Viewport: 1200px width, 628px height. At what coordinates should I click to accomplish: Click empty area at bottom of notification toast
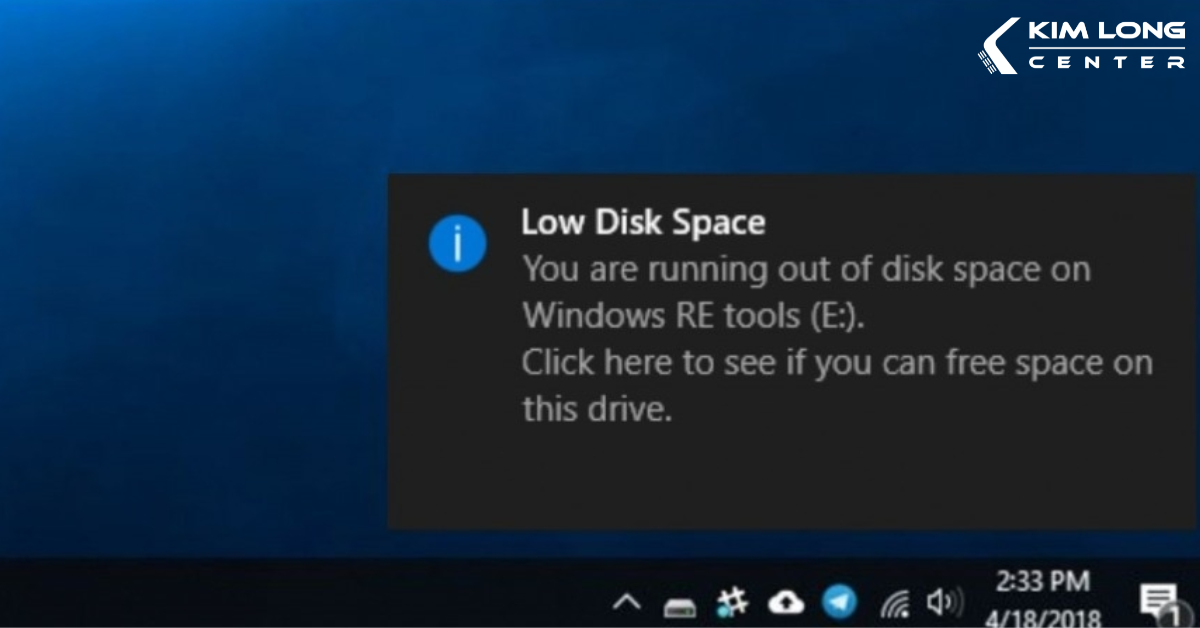790,485
